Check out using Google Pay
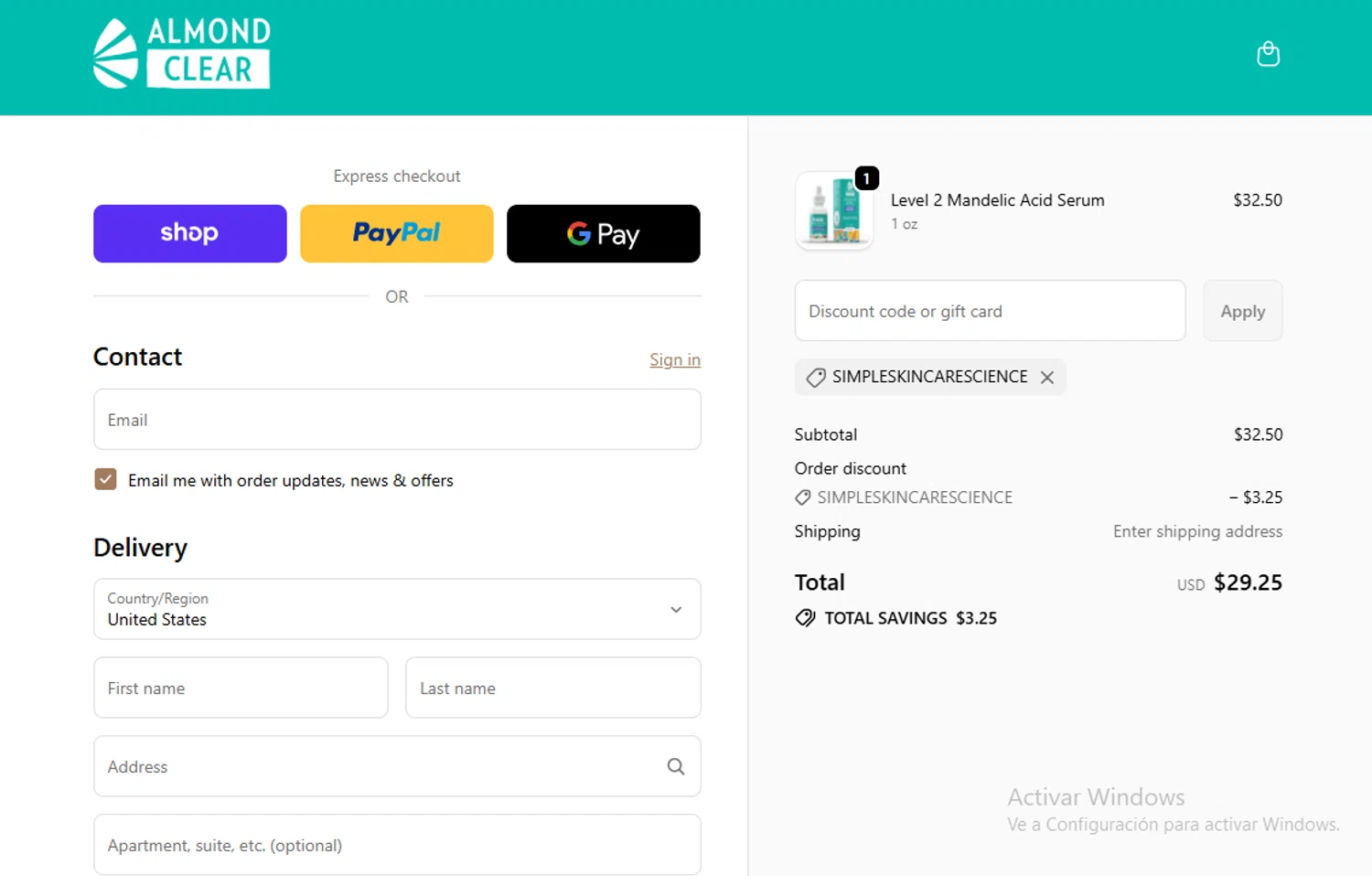This screenshot has width=1372, height=876. 604,233
